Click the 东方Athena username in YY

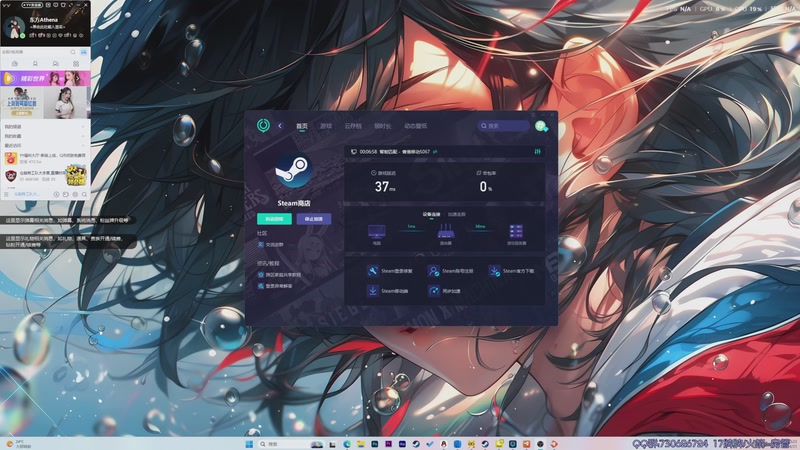pos(44,19)
